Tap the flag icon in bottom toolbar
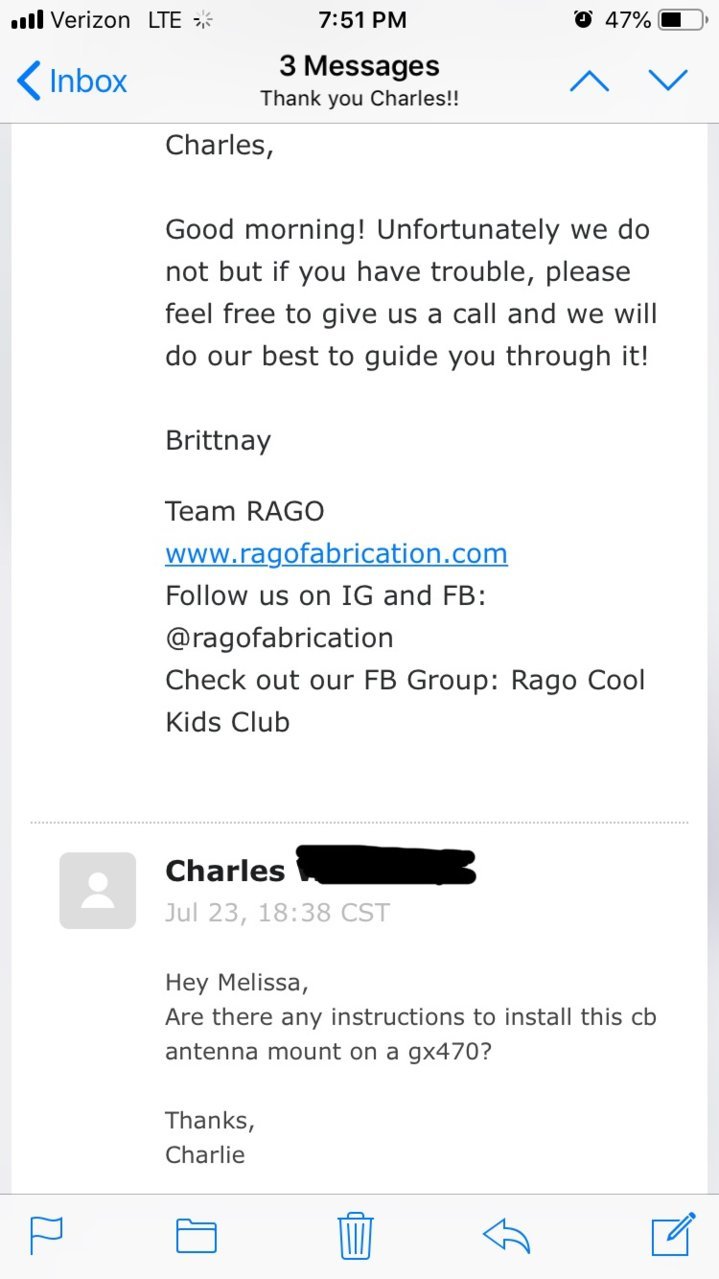The image size is (719, 1279). point(46,1235)
